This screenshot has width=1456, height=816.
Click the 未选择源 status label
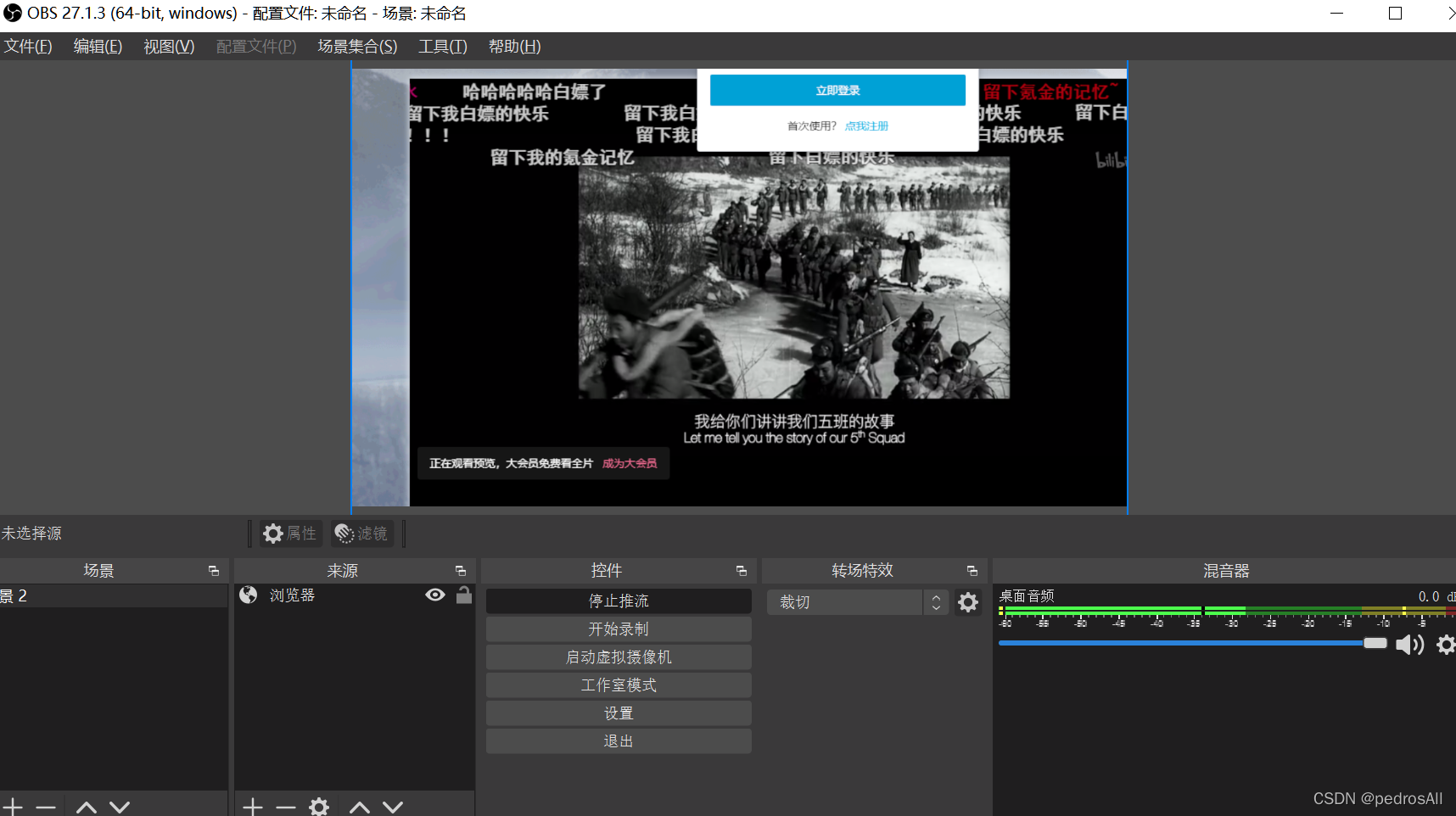click(x=31, y=534)
